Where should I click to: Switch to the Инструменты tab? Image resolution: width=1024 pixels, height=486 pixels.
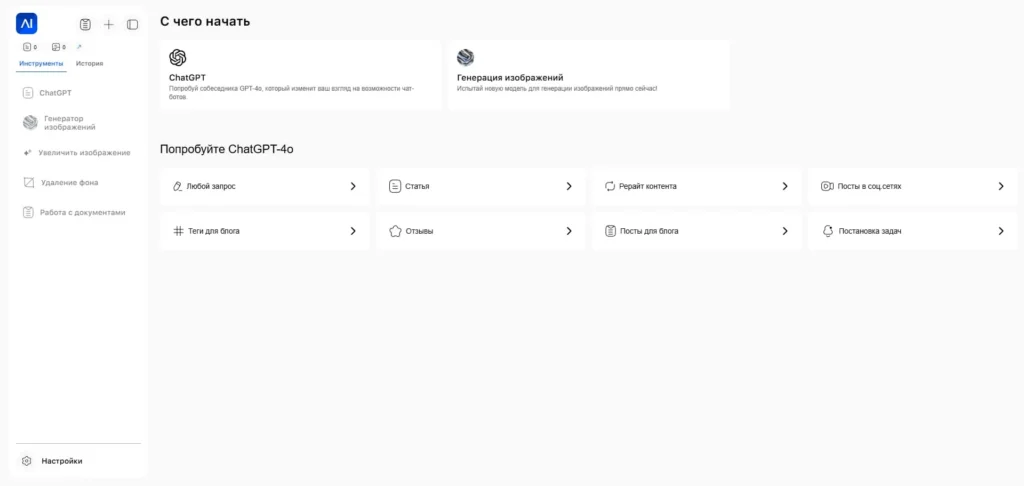[42, 63]
